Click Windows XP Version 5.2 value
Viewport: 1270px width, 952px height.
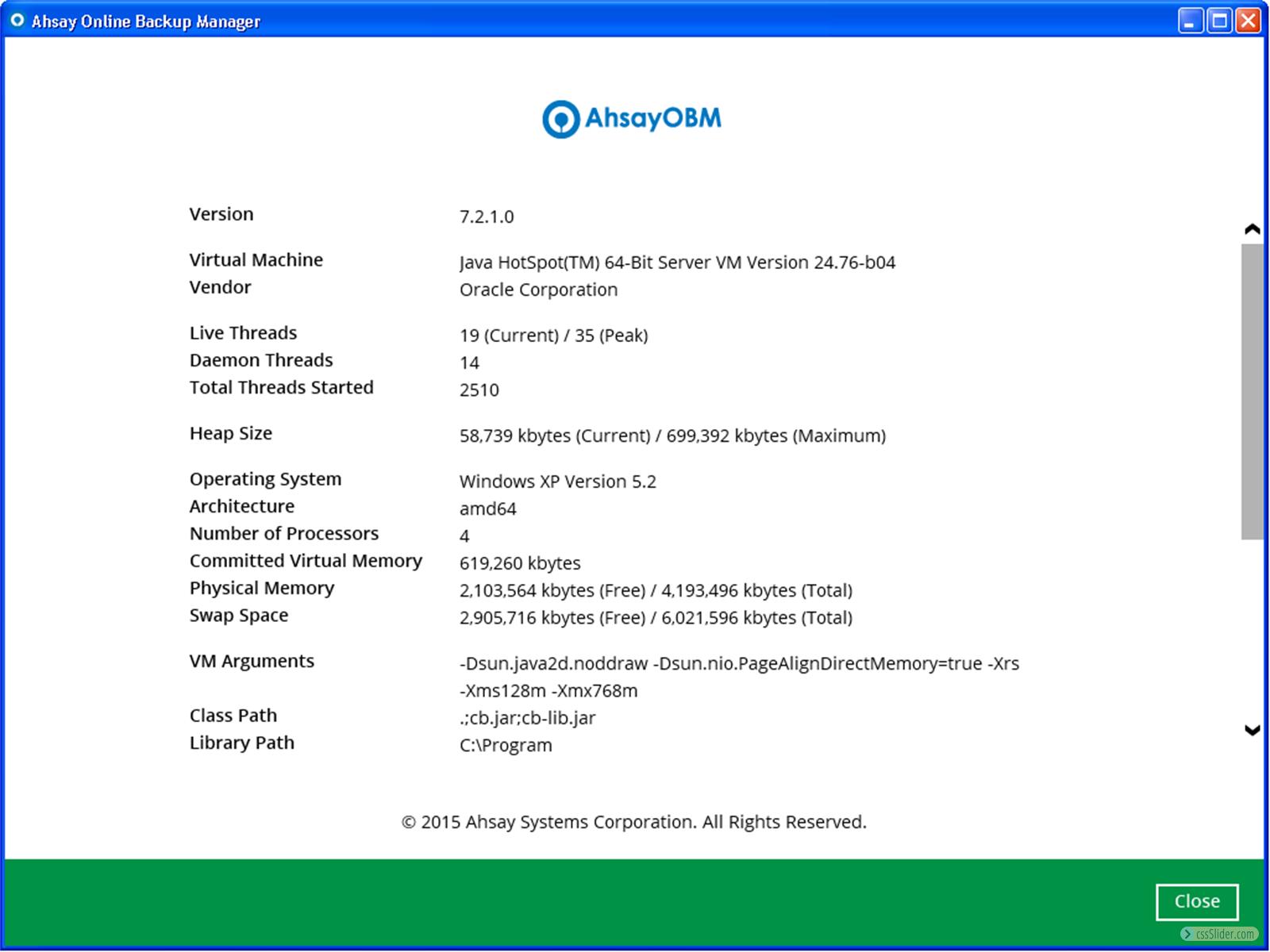coord(557,482)
